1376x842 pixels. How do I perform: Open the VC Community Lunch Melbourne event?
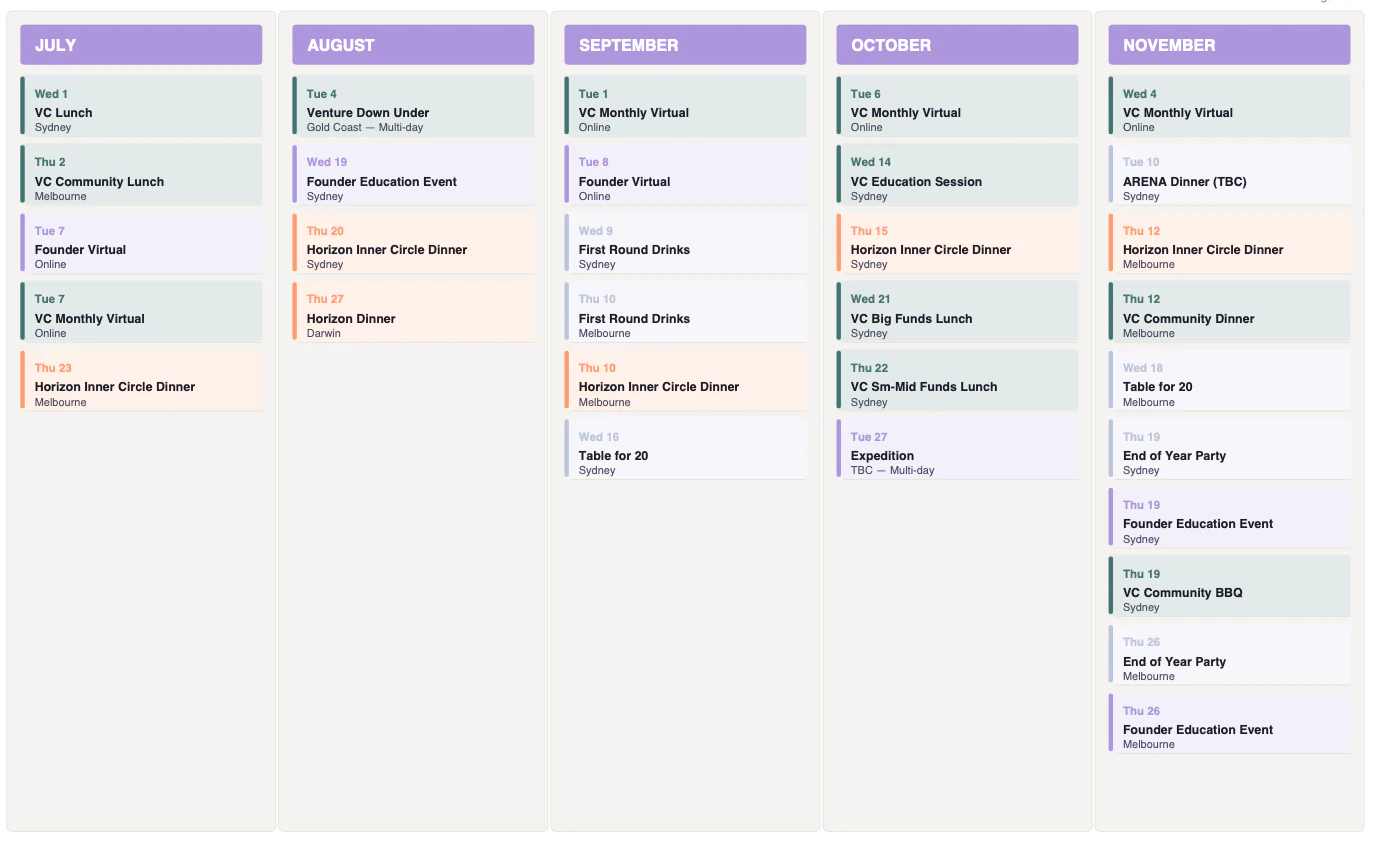[x=141, y=175]
